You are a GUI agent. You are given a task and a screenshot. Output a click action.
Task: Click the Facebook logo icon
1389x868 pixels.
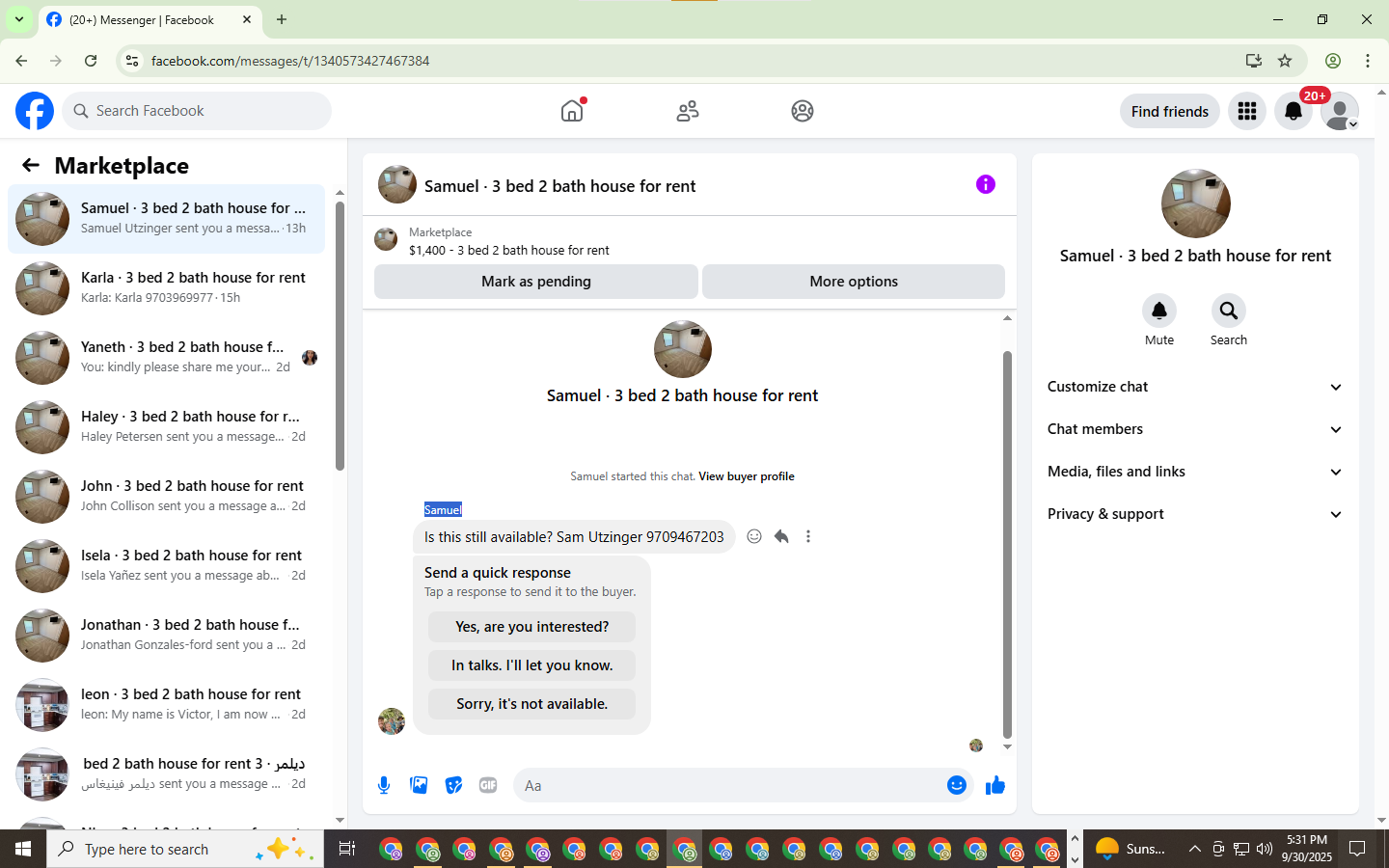35,111
